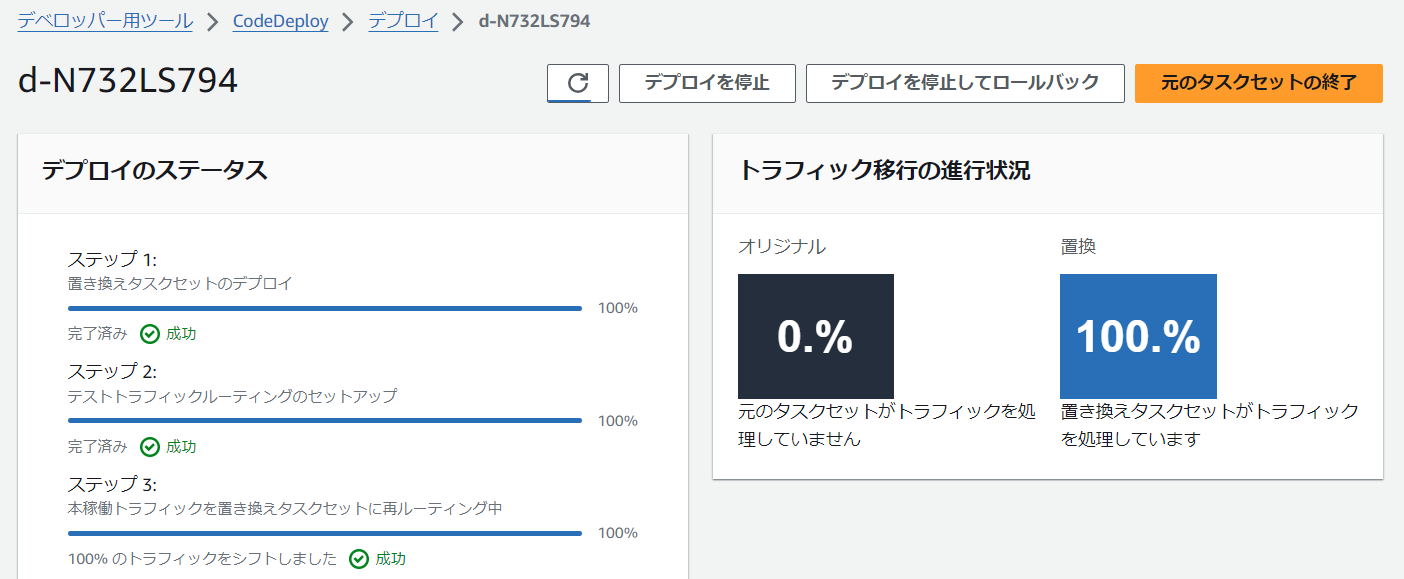Click the Step 2 progress bar
This screenshot has height=579, width=1404.
(325, 421)
